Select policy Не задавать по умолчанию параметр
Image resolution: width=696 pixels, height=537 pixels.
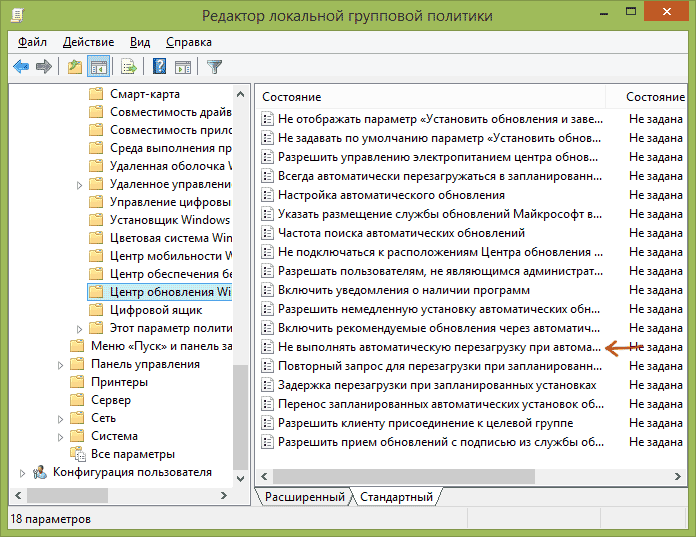tap(439, 138)
